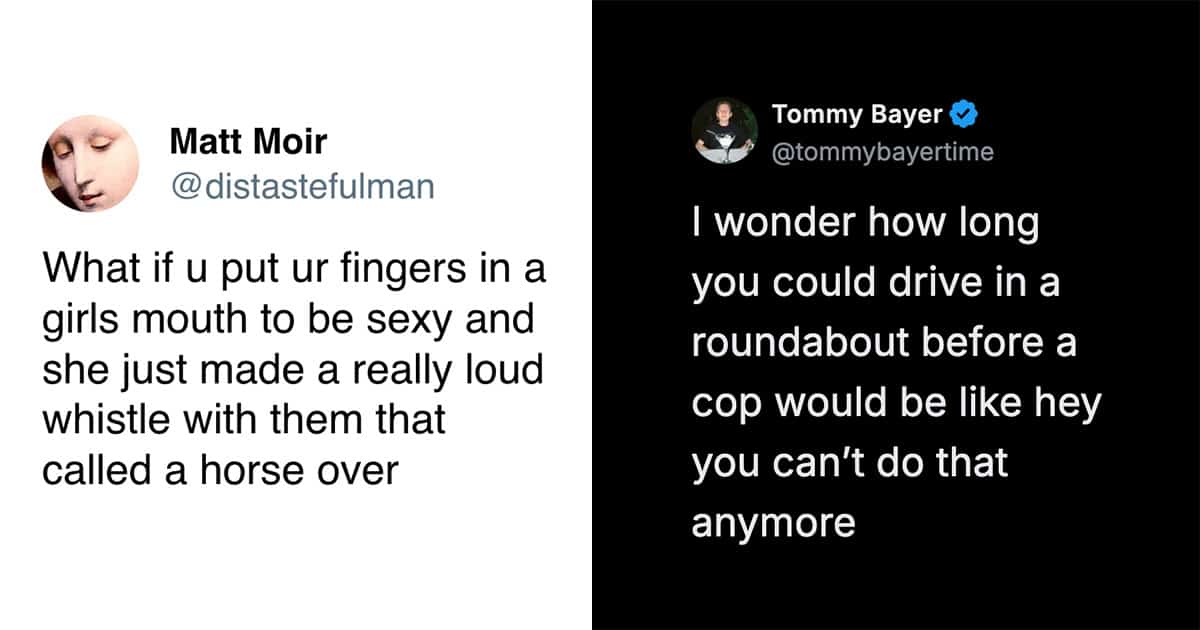This screenshot has width=1200, height=630.
Task: Click Tommy Bayer's profile picture
Action: tap(724, 129)
